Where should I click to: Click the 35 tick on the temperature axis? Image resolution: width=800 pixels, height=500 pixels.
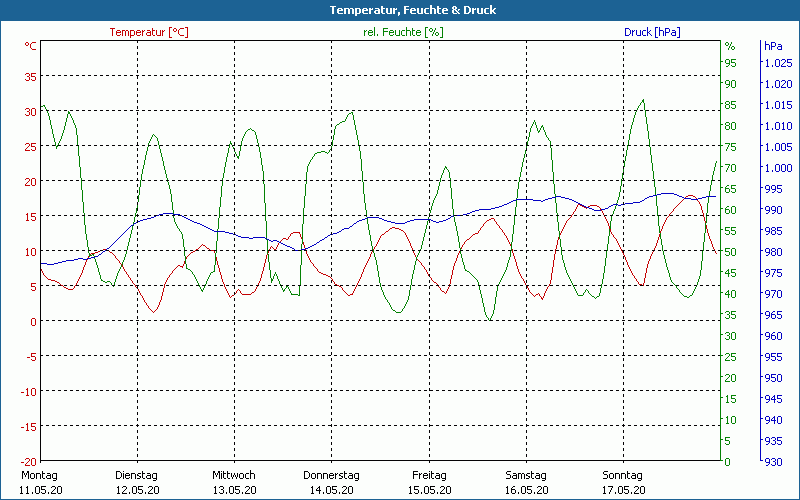[x=30, y=76]
